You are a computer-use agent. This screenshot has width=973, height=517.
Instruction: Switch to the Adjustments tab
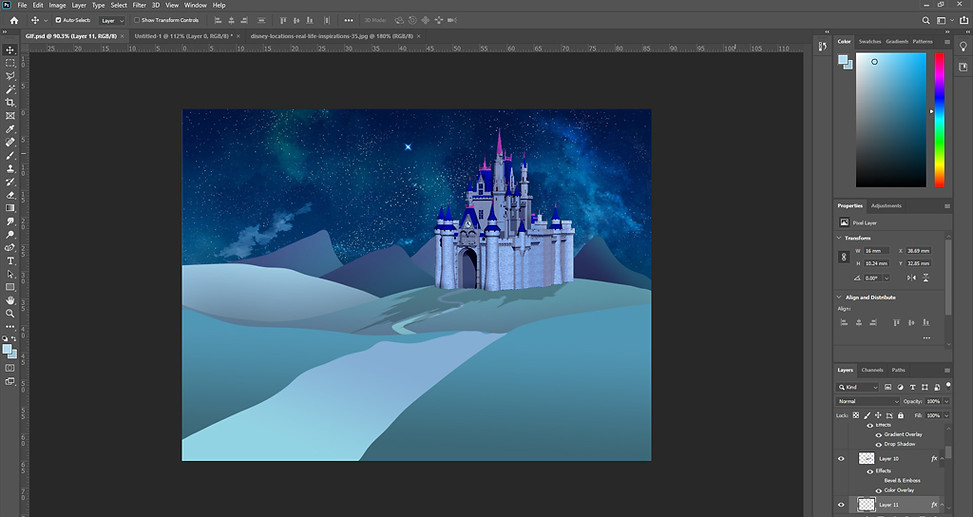[x=886, y=205]
